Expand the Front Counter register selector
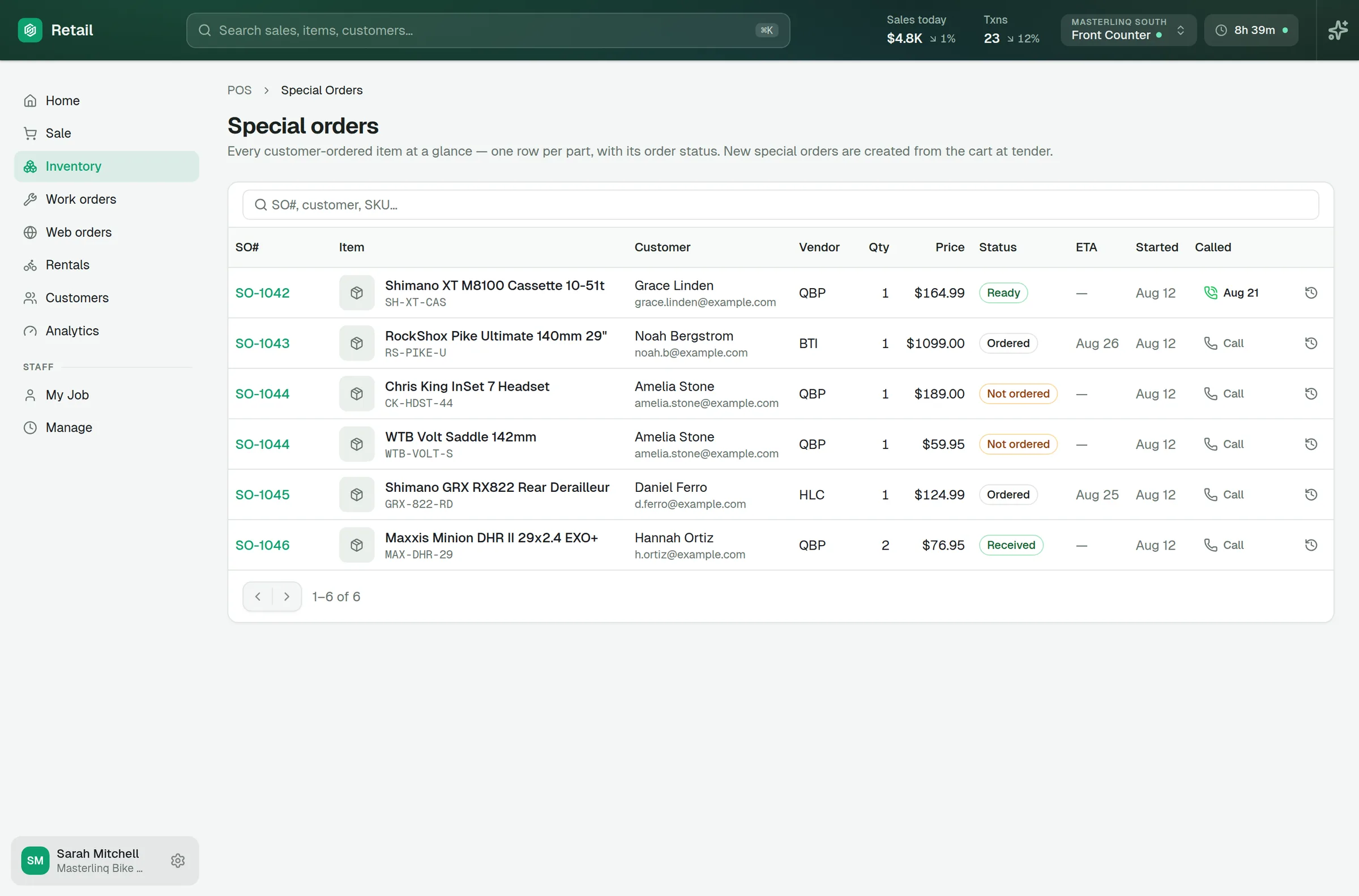The height and width of the screenshot is (896, 1359). [x=1128, y=31]
